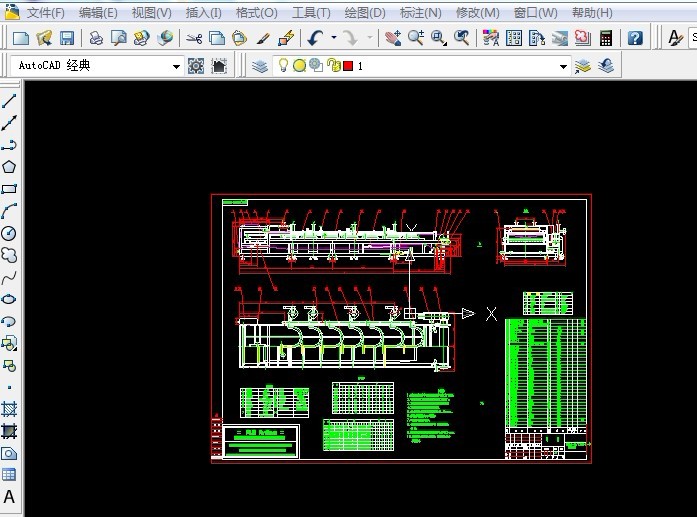The width and height of the screenshot is (697, 517).
Task: Expand the layer list dropdown
Action: 563,67
